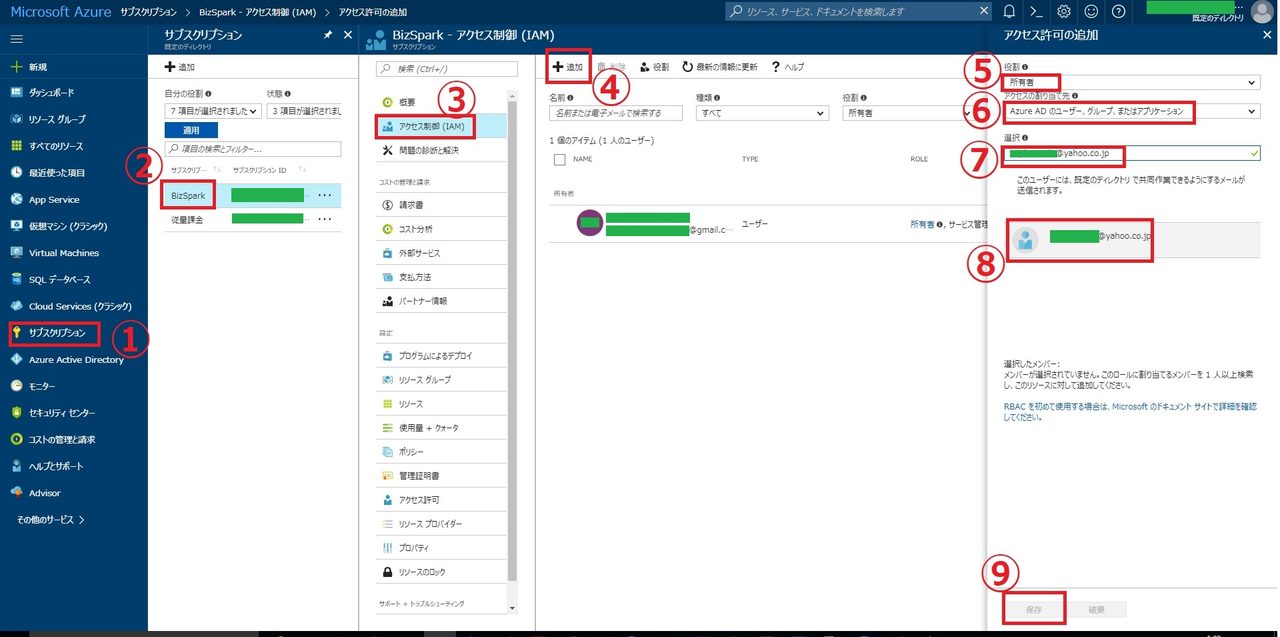Click サブスクリプション breadcrumb in top bar
1280x637 pixels.
pos(150,11)
